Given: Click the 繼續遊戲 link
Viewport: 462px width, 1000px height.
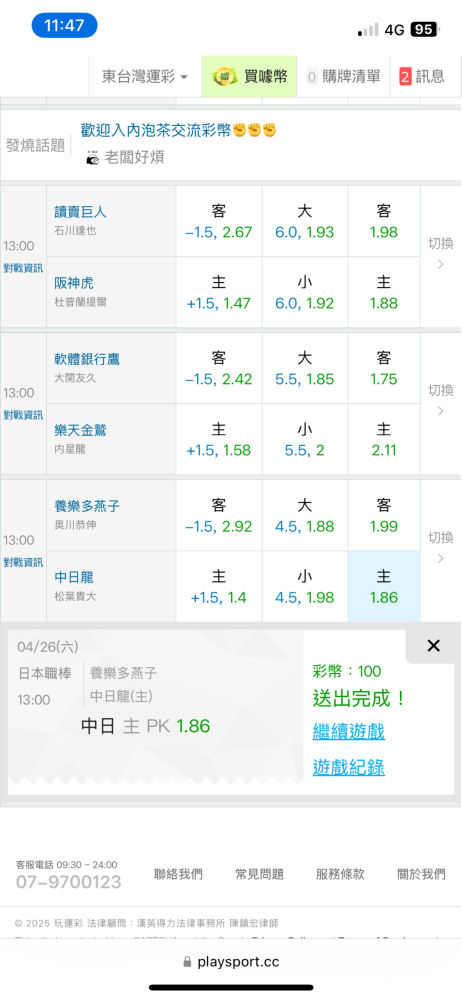Looking at the screenshot, I should (348, 732).
